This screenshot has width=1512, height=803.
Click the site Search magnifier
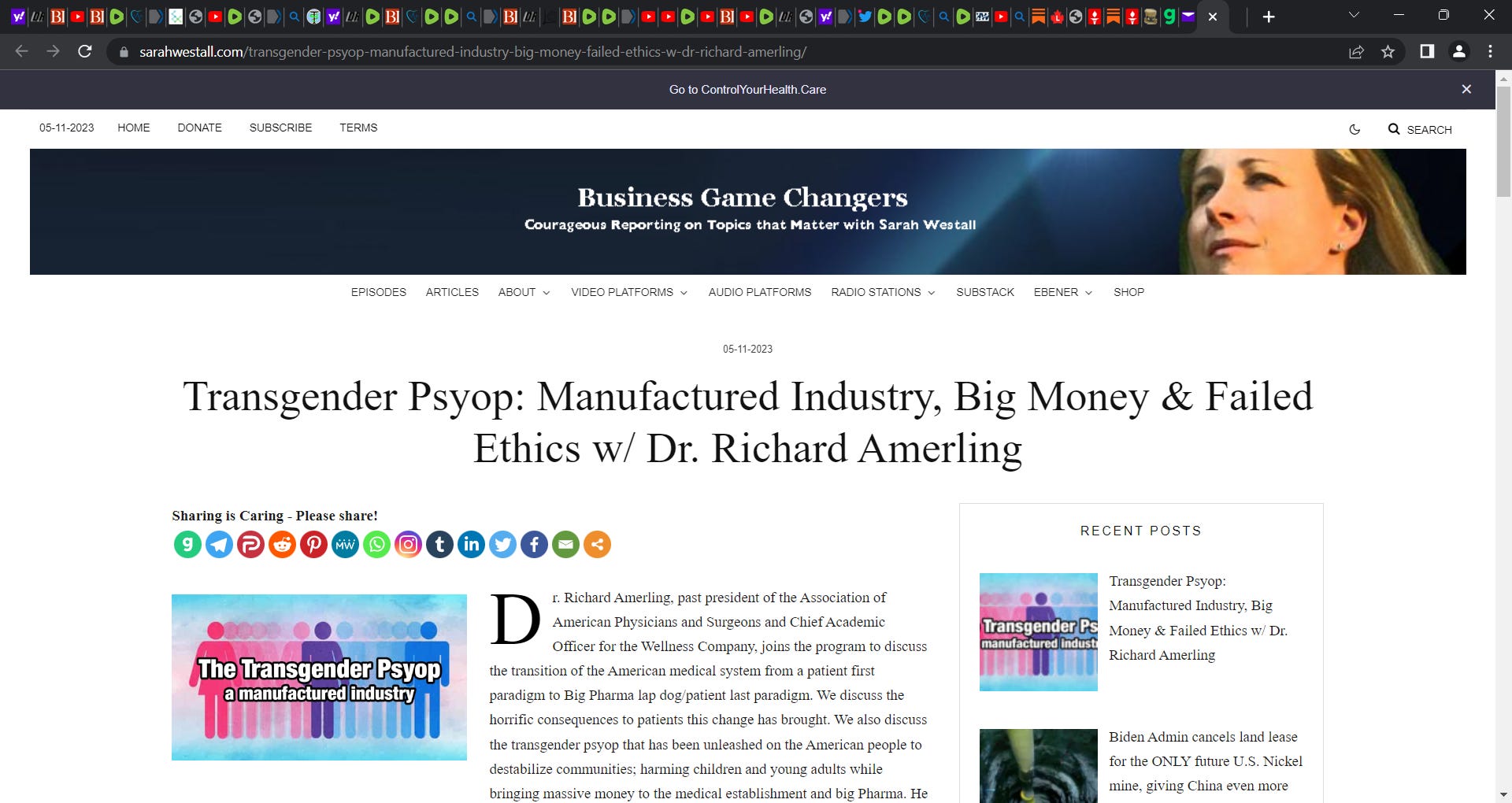(x=1394, y=129)
